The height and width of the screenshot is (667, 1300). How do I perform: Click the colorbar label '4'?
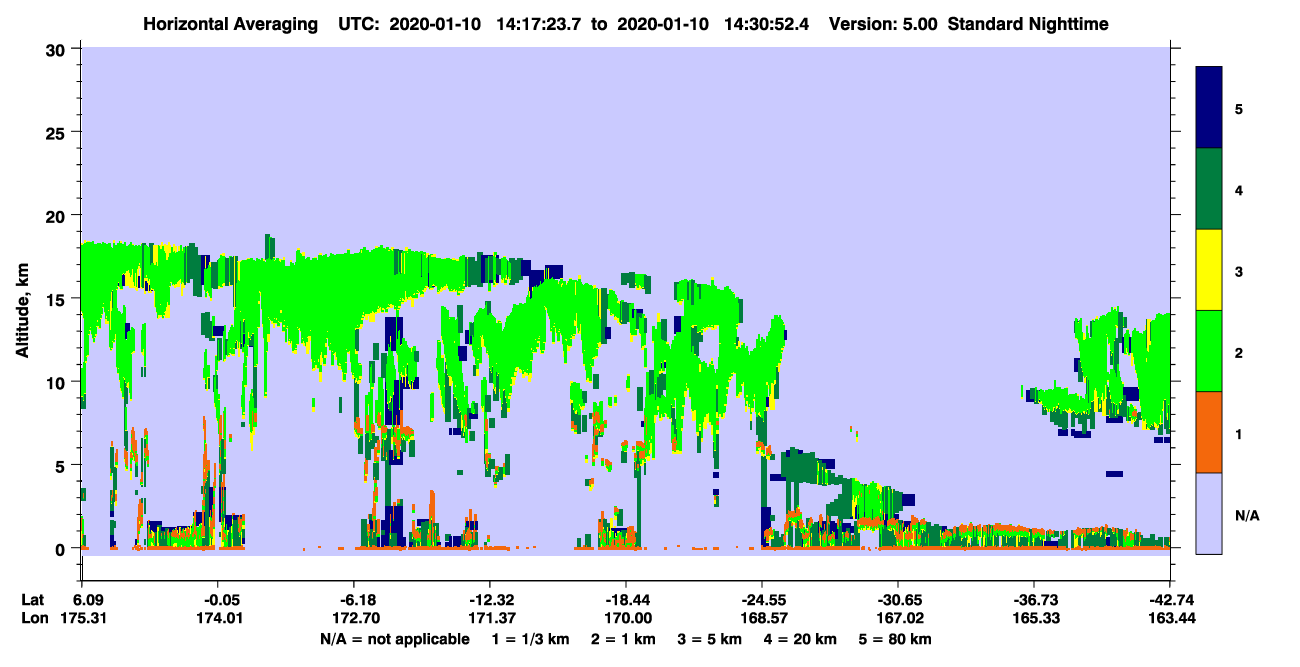click(x=1239, y=189)
